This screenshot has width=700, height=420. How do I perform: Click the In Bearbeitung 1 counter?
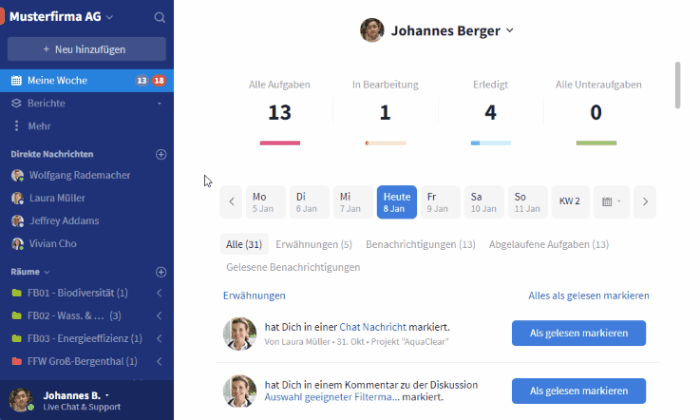click(385, 112)
